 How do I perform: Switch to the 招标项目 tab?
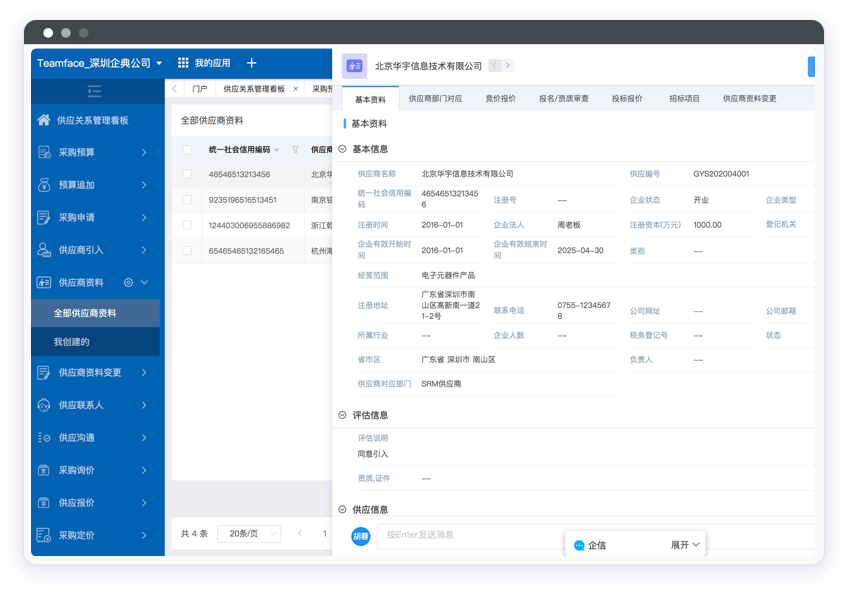684,99
